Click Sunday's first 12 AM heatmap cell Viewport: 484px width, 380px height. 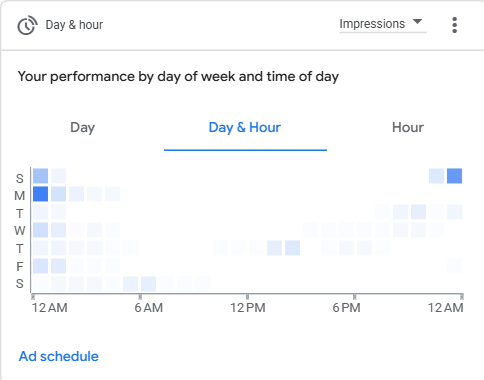(x=40, y=176)
